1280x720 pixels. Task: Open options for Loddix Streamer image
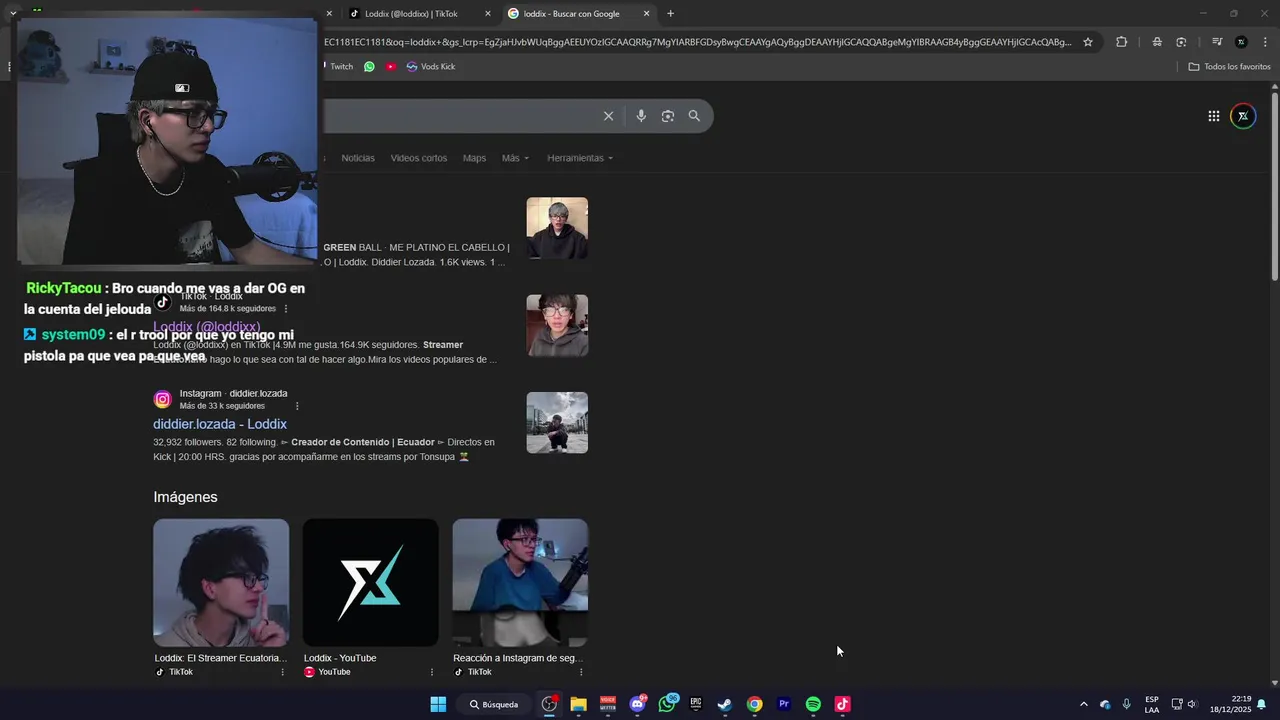point(282,672)
